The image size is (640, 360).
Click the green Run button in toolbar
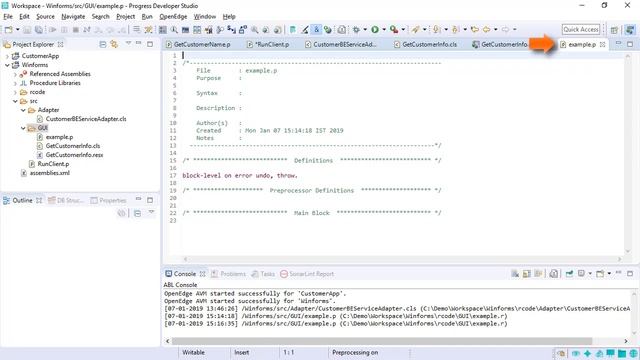click(x=375, y=29)
